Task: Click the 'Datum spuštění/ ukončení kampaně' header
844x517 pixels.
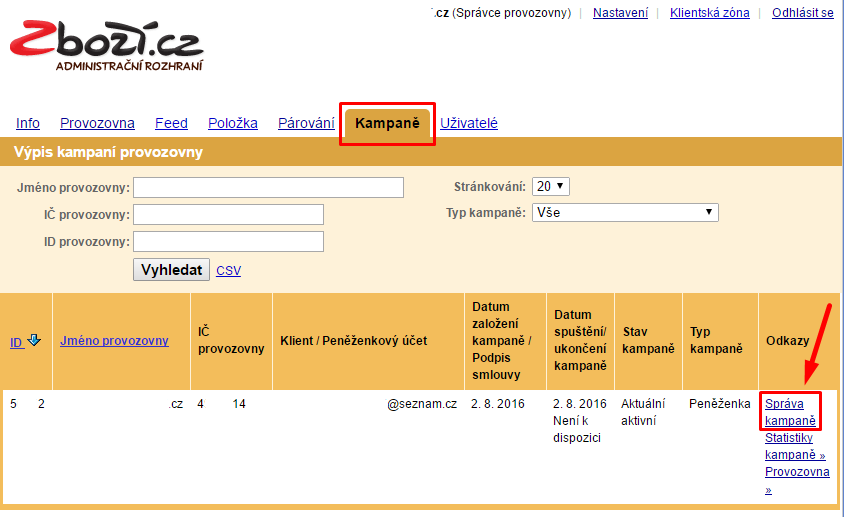Action: coord(580,340)
